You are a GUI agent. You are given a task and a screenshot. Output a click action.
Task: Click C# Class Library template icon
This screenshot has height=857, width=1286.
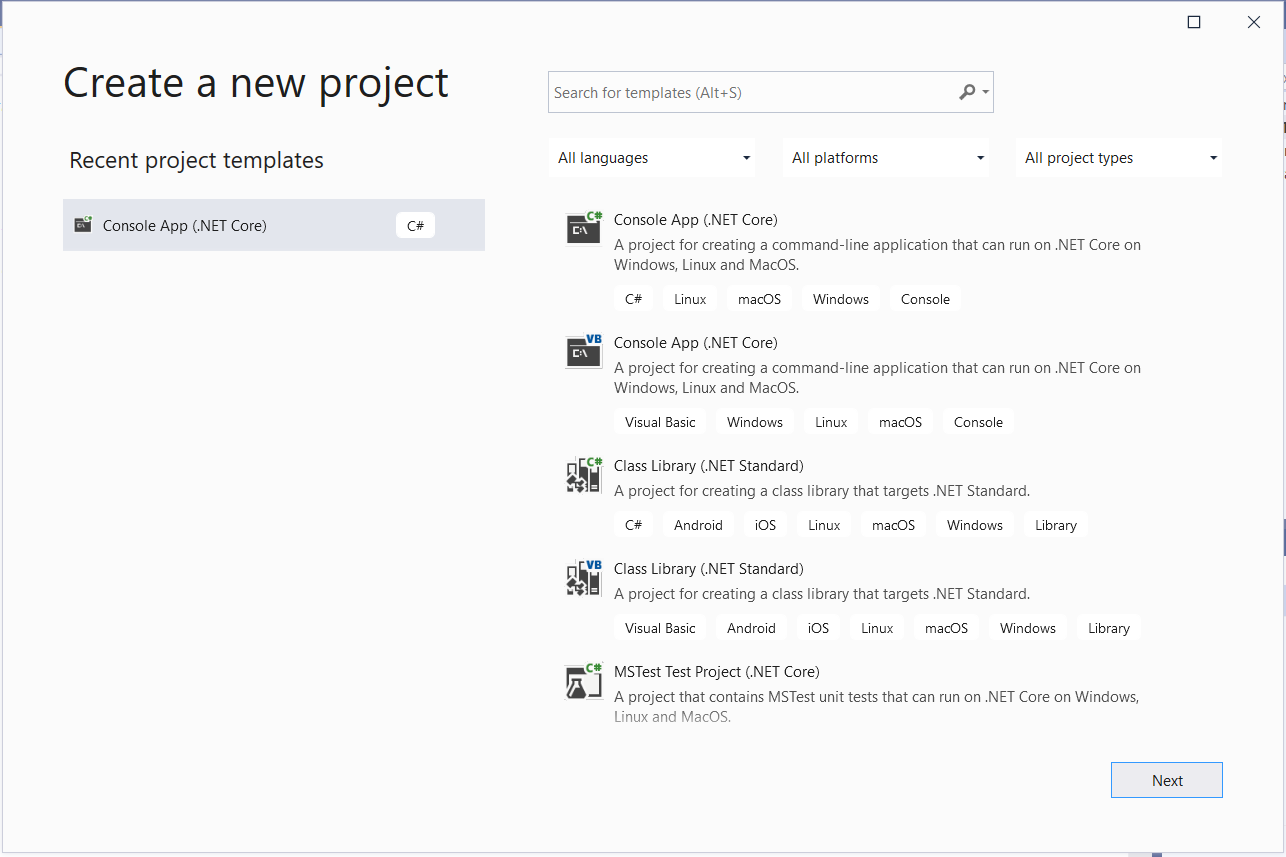pos(584,475)
